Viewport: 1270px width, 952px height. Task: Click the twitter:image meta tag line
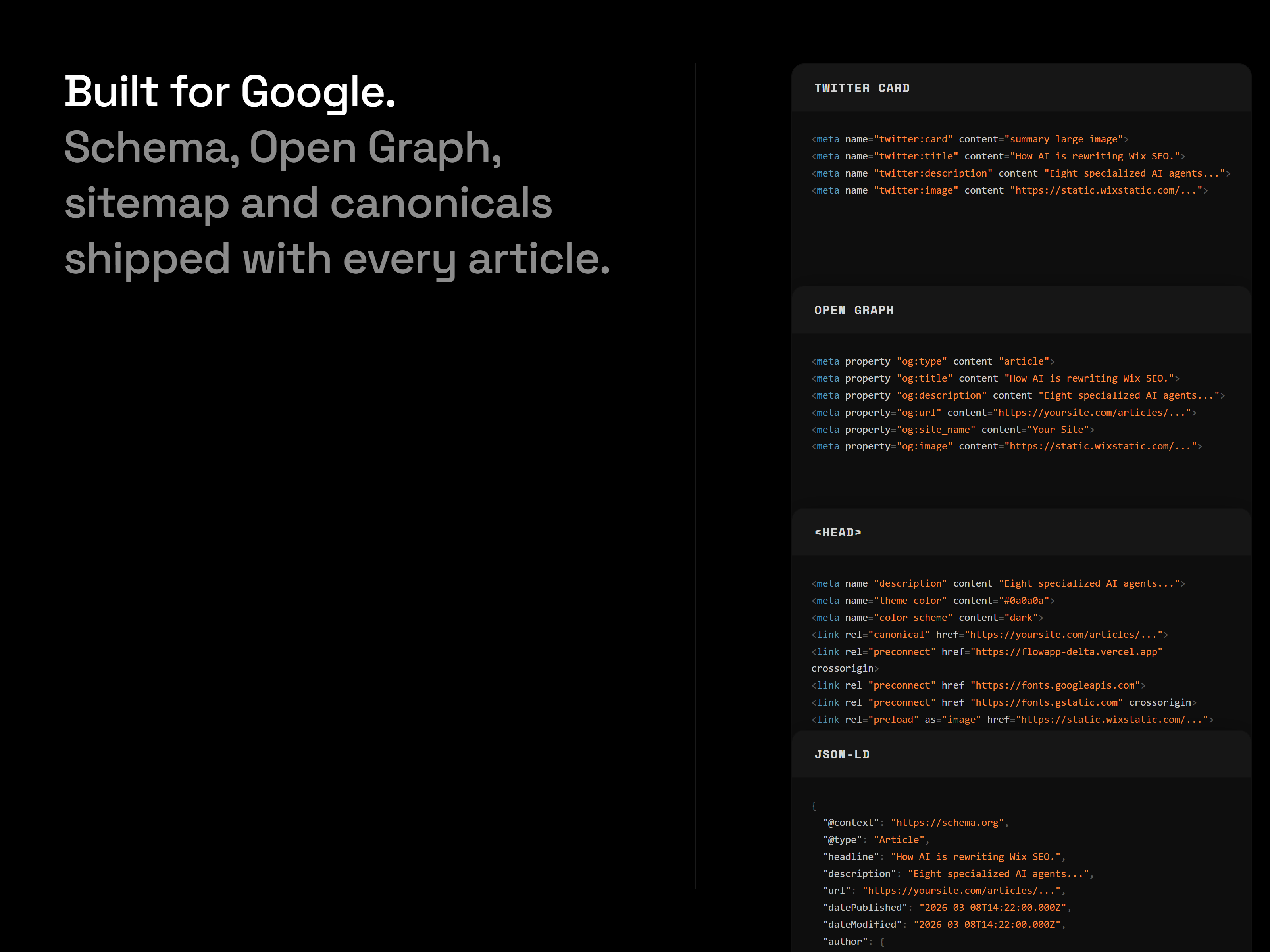1009,190
